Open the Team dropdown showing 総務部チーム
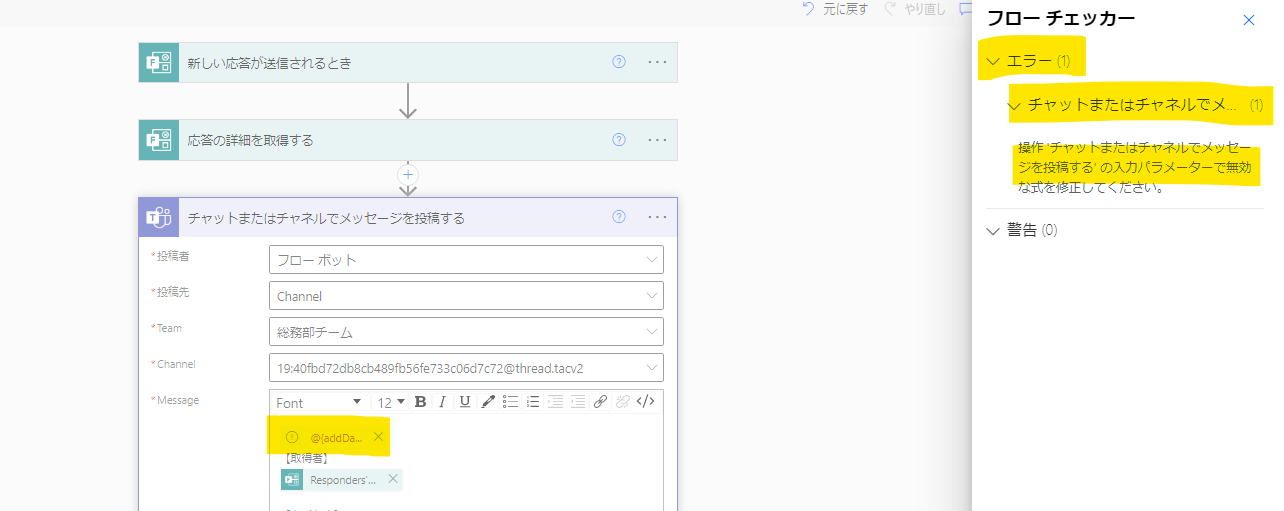 tap(466, 332)
